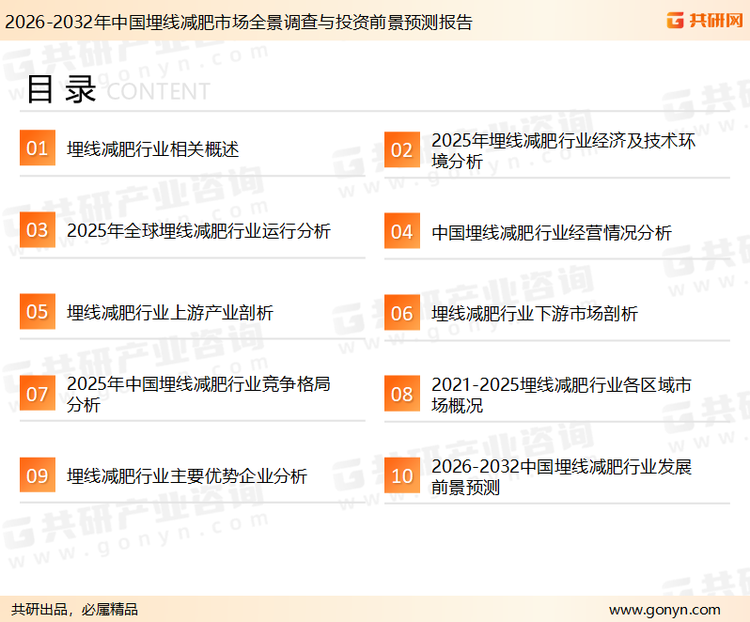Click the orange 02 chapter number badge
This screenshot has width=750, height=622.
click(401, 150)
